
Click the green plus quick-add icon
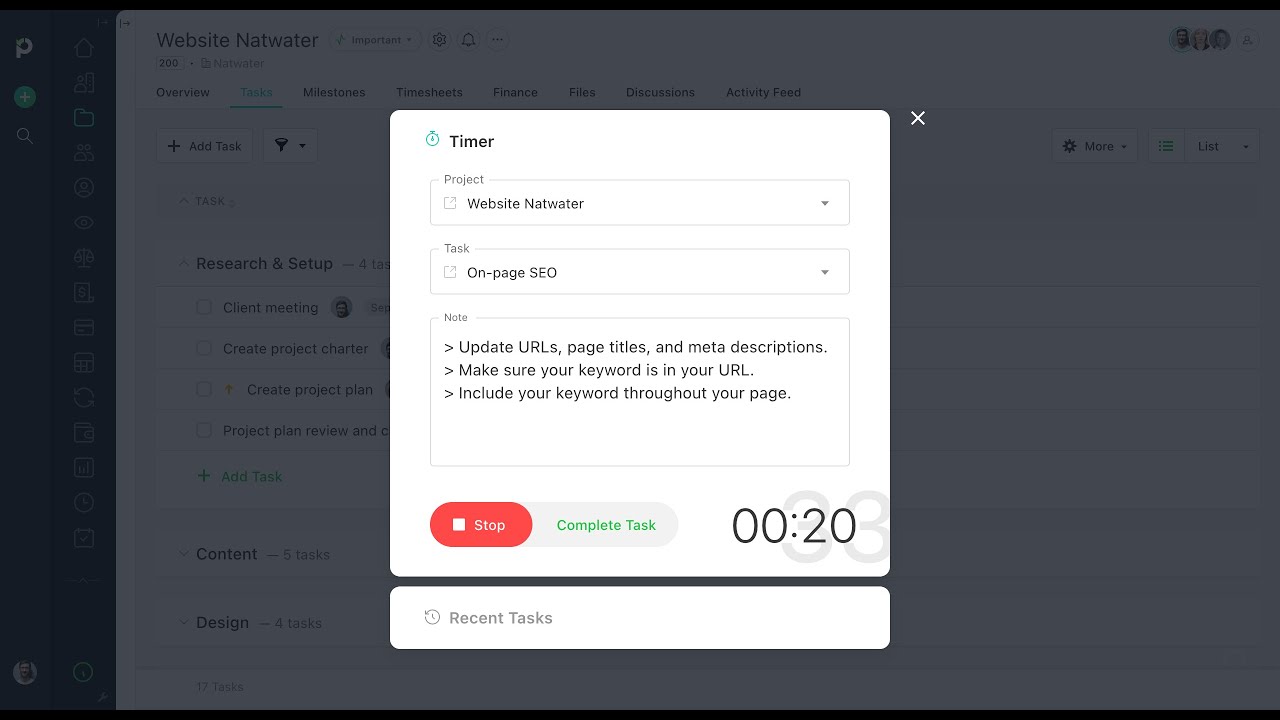click(25, 97)
